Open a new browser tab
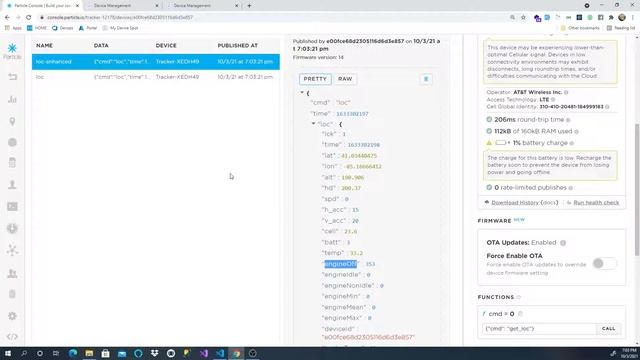Image resolution: width=640 pixels, height=360 pixels. [249, 6]
